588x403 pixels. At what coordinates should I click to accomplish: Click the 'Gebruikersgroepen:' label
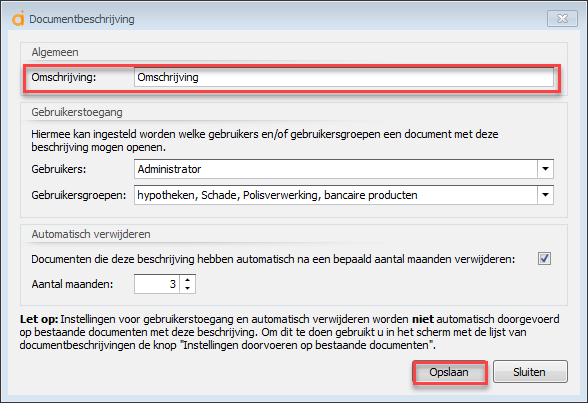pos(79,195)
